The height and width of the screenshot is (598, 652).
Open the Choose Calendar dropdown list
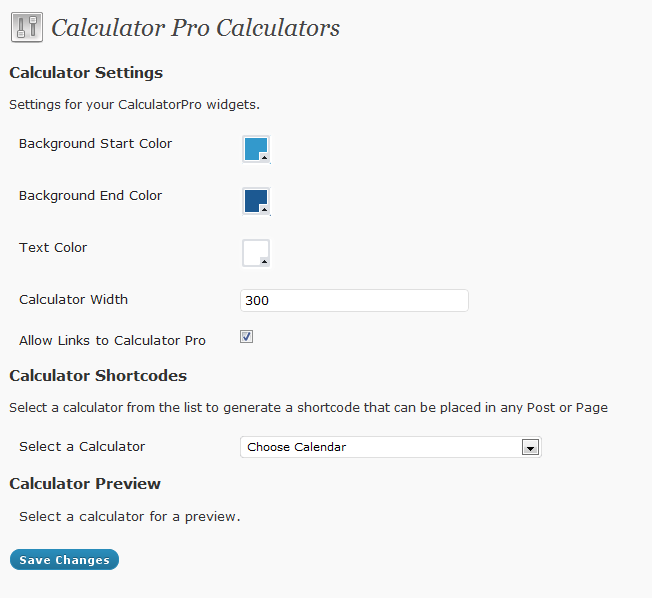click(391, 447)
